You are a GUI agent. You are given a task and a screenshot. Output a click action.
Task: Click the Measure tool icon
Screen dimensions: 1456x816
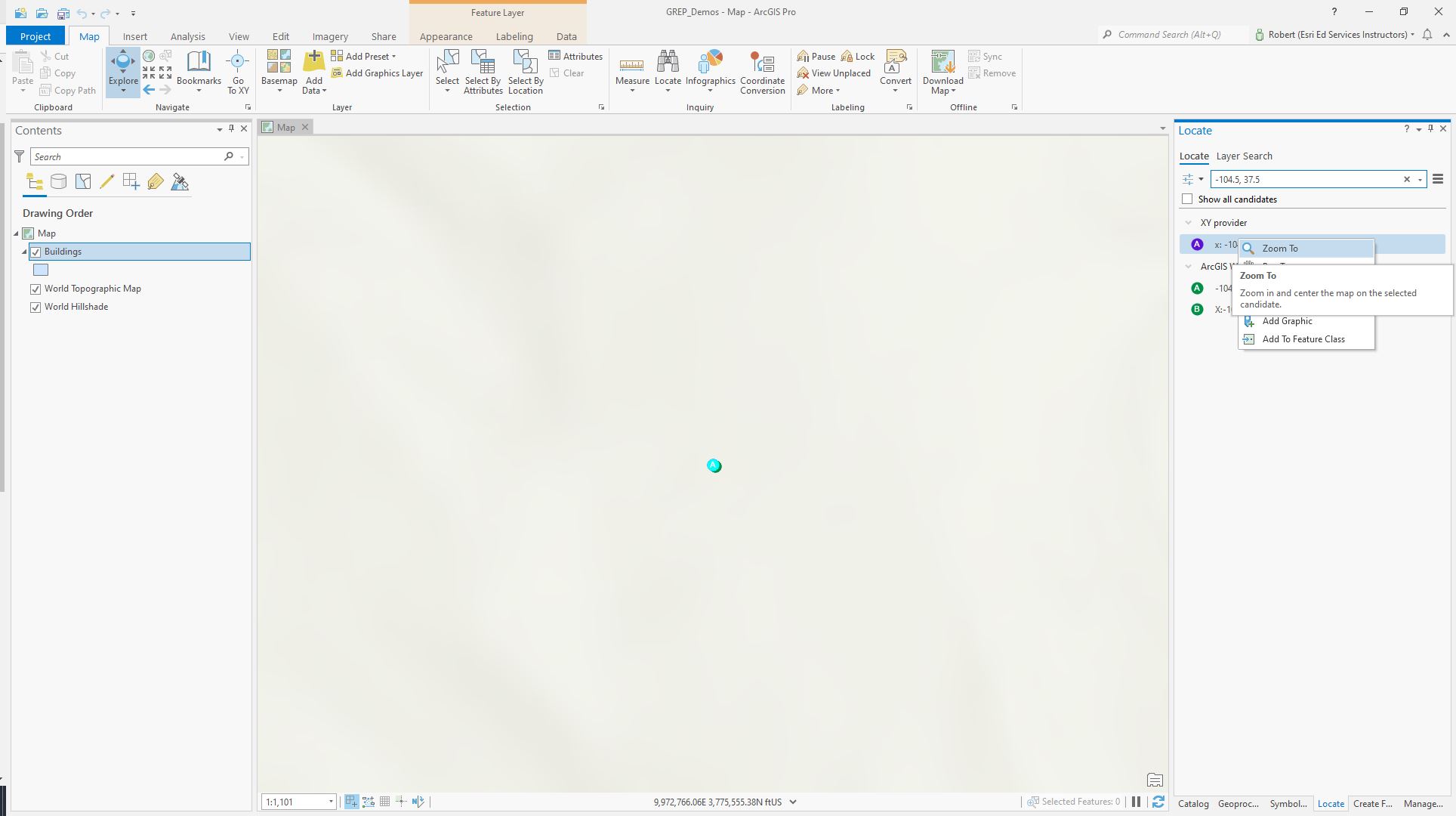[x=631, y=65]
